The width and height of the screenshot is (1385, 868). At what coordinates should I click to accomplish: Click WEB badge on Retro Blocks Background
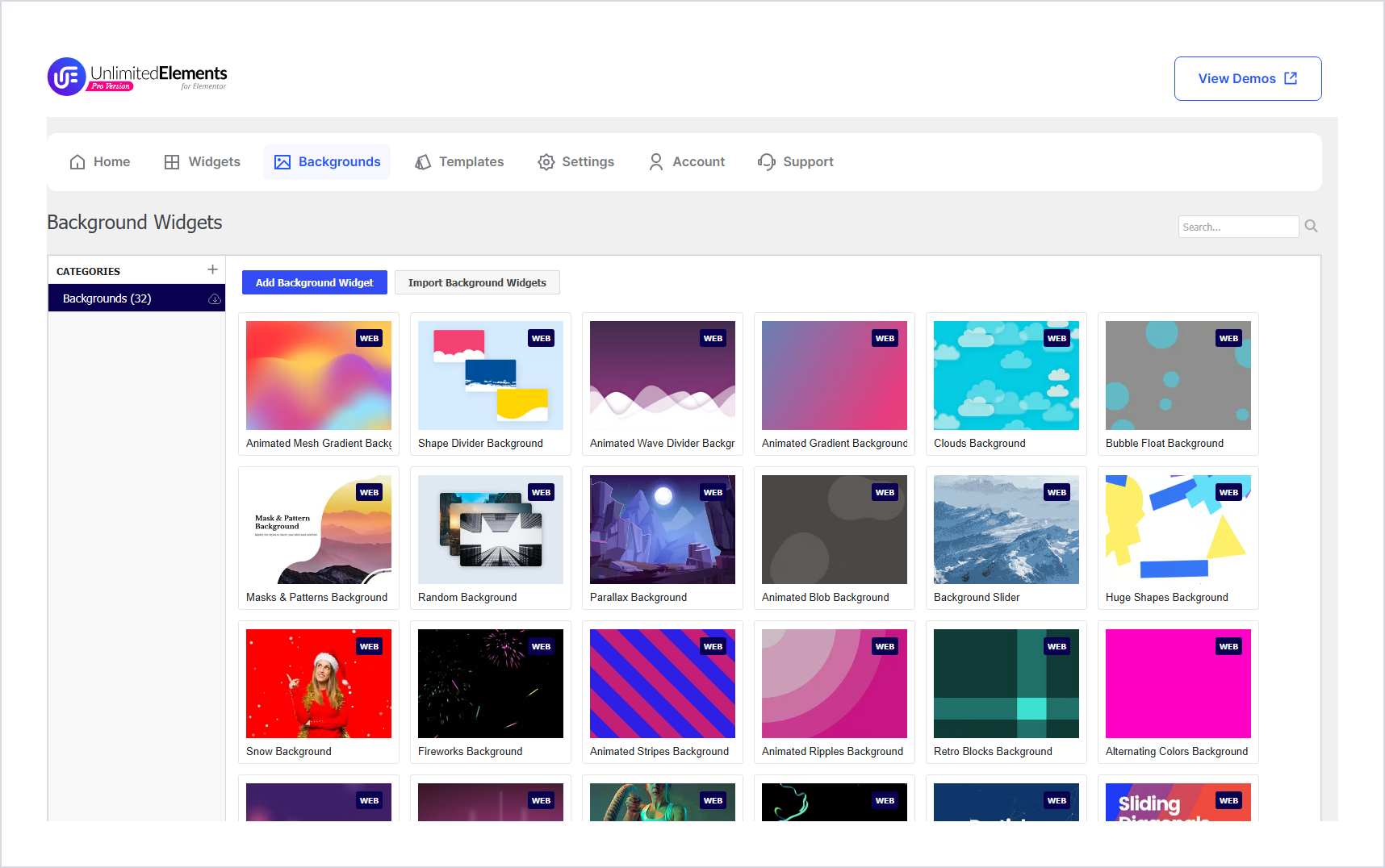1057,647
